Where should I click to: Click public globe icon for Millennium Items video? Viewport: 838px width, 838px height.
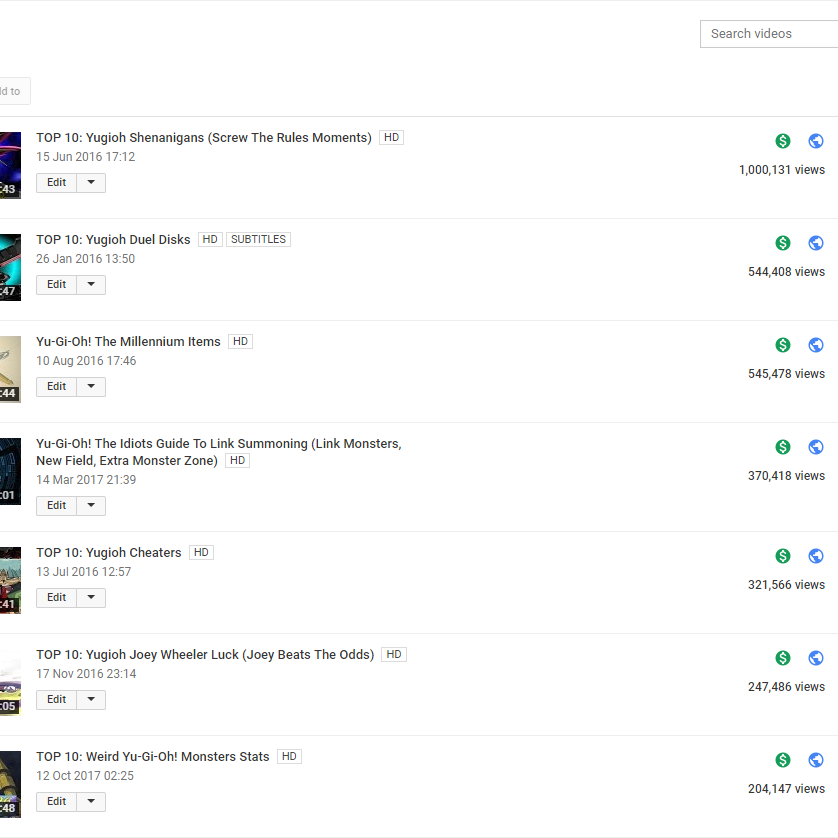point(816,345)
